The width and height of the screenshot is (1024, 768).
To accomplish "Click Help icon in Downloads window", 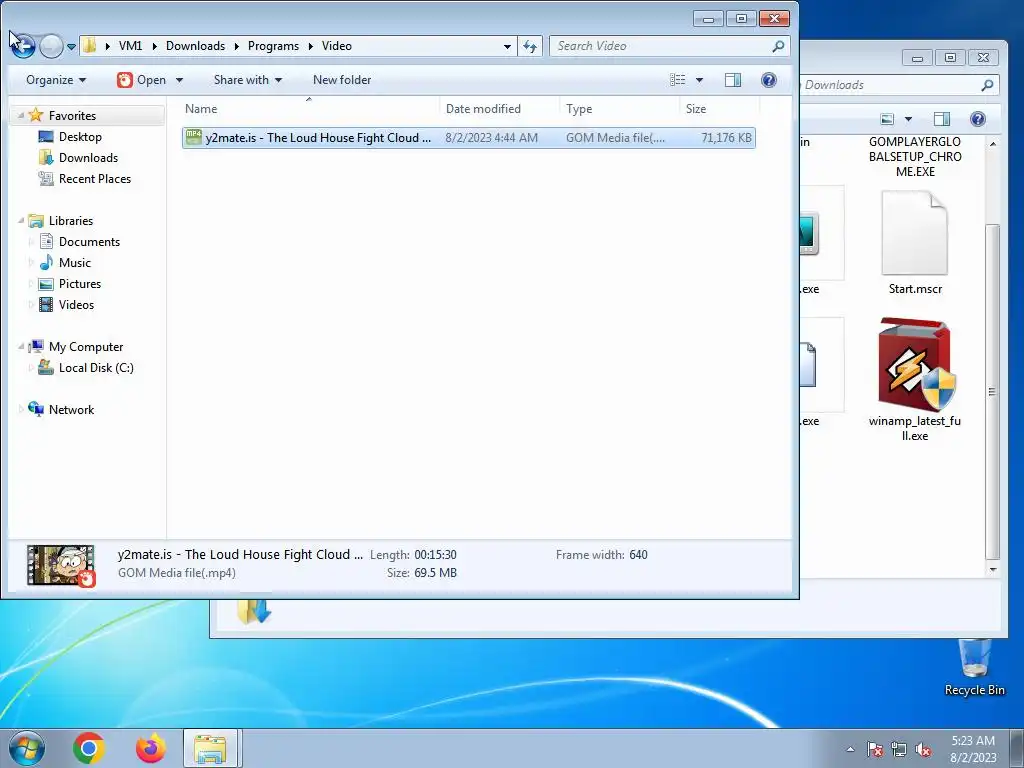I will pos(978,119).
